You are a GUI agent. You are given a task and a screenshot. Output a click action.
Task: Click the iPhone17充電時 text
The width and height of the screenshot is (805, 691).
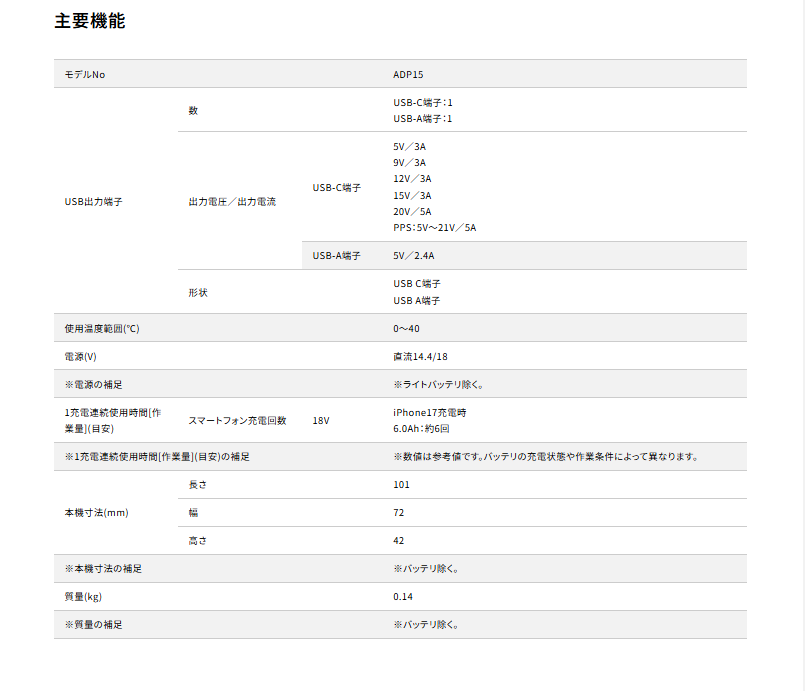(430, 412)
